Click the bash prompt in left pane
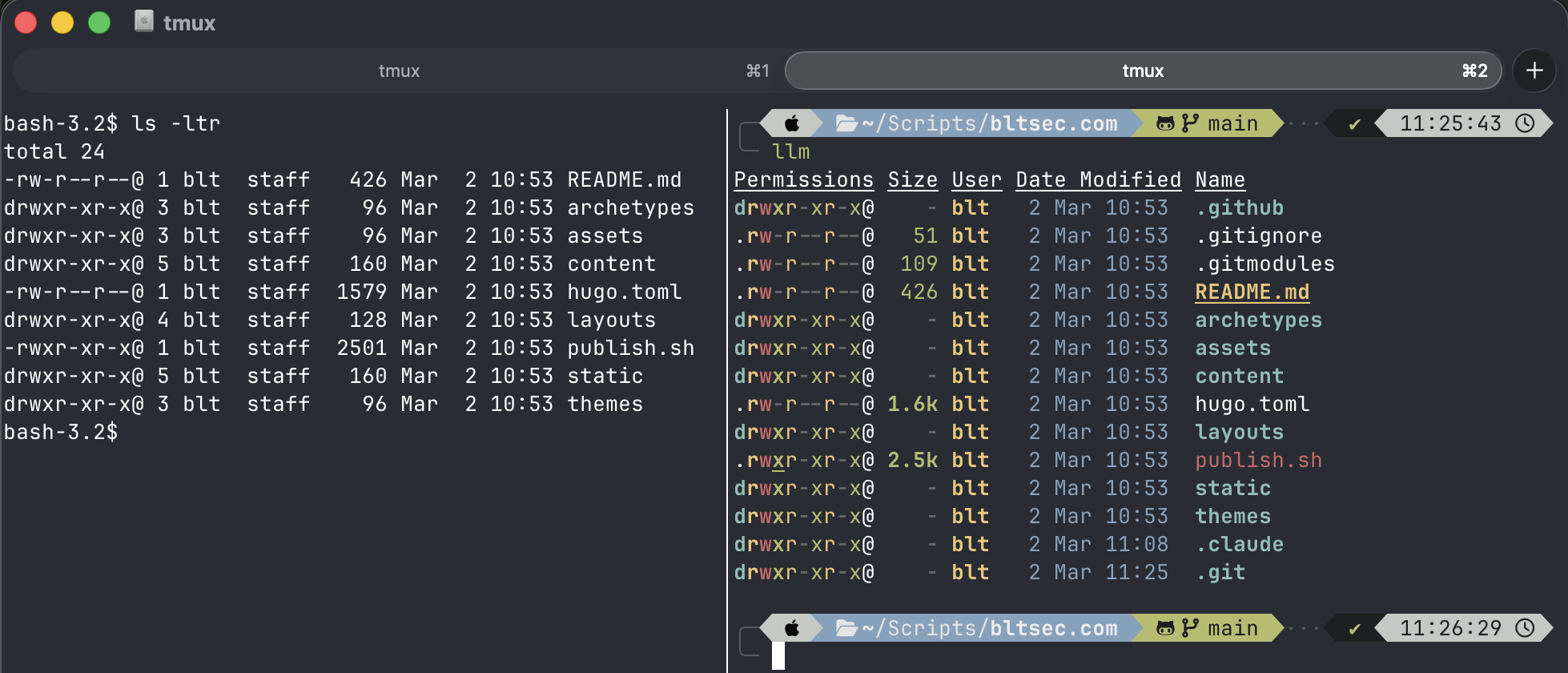Screen dimensions: 1568x673 pyautogui.click(x=61, y=433)
